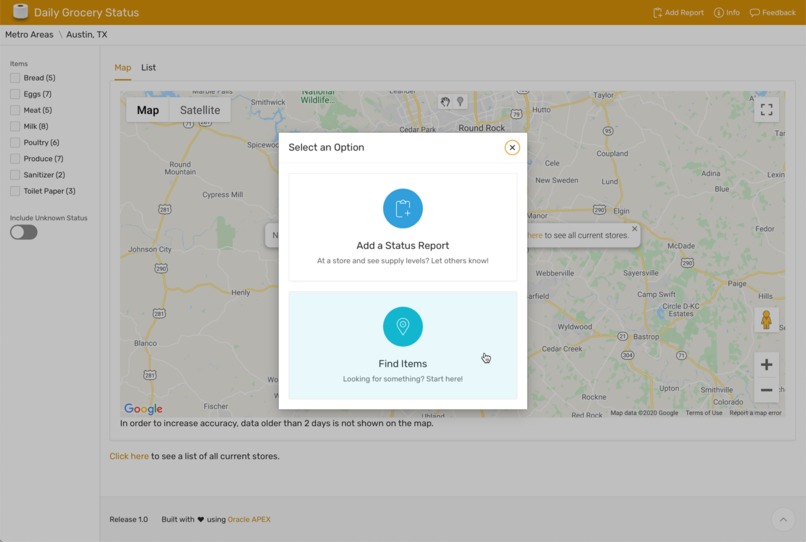Check the Poultry (6) checkbox
Screen dimensions: 806x542
[15, 142]
